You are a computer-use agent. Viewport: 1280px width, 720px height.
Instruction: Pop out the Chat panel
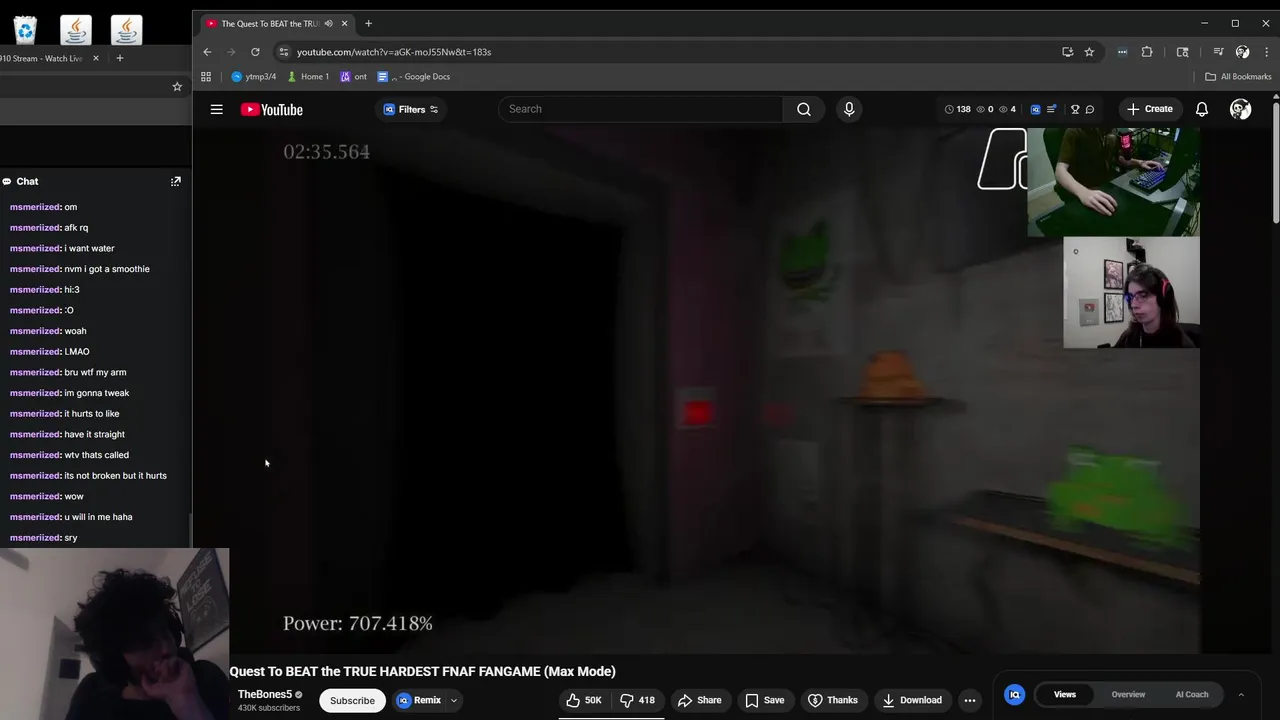click(176, 181)
